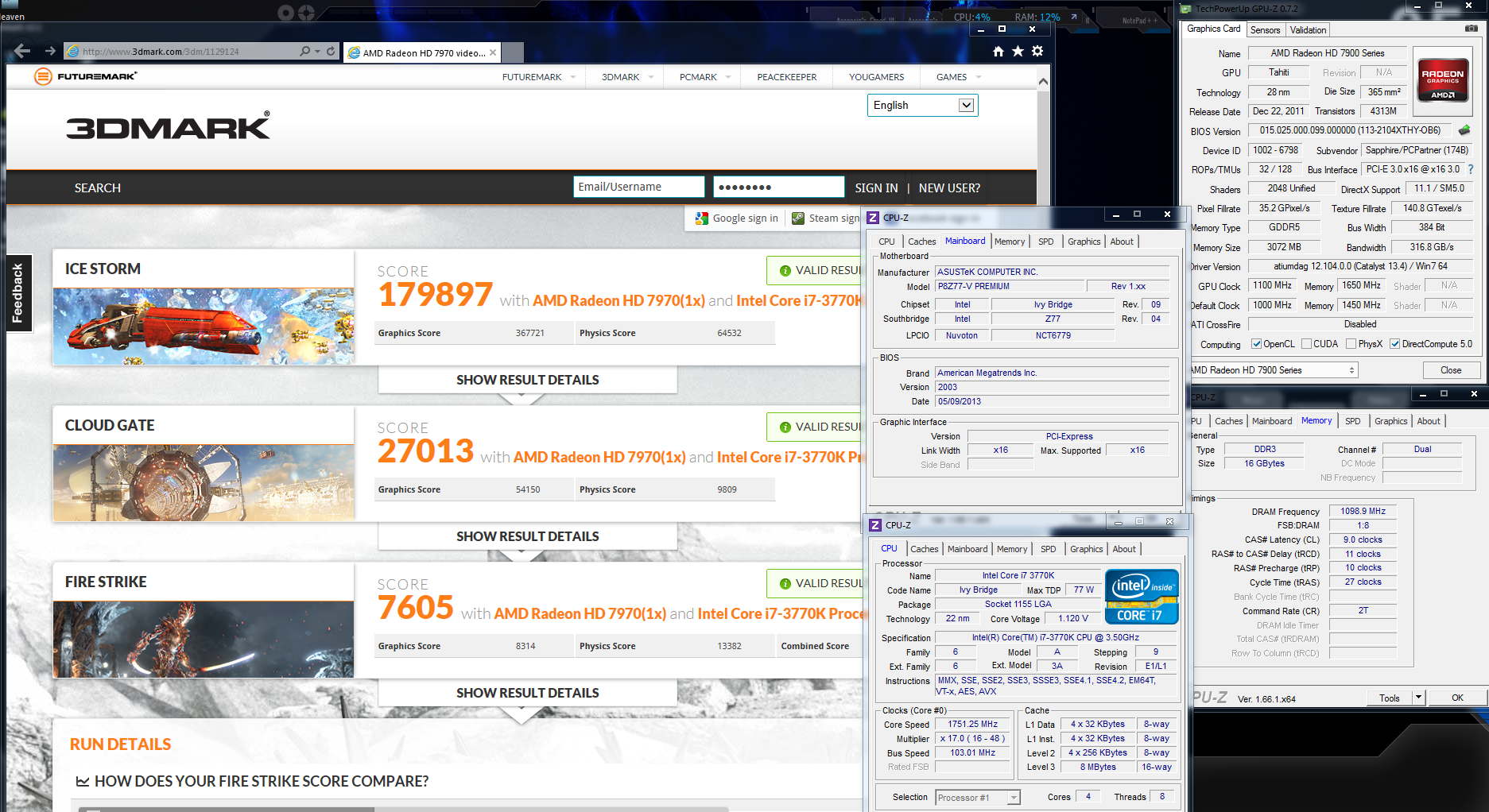Click the CPU-Z CPU window title icon
1489x812 pixels.
pyautogui.click(x=875, y=525)
